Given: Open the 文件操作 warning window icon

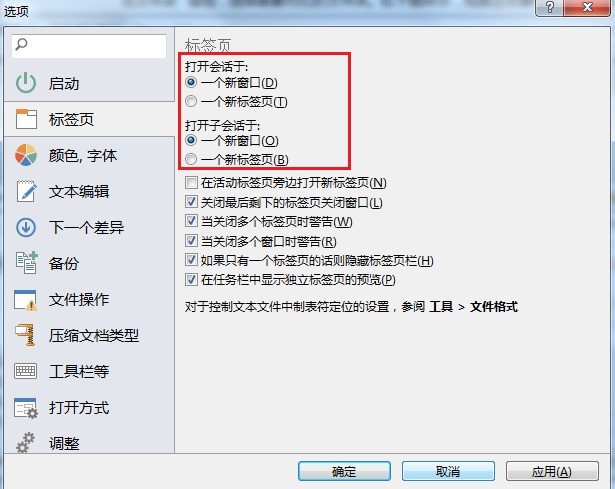Looking at the screenshot, I should pos(26,300).
